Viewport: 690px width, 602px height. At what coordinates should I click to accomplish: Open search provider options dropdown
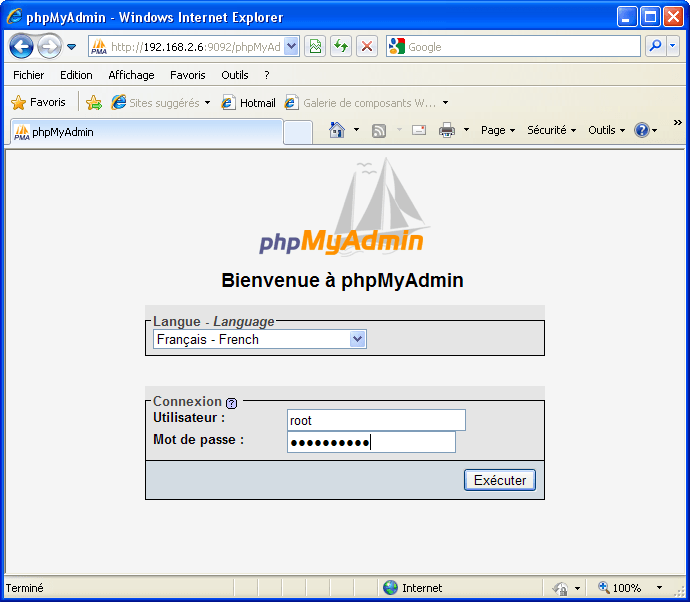673,46
